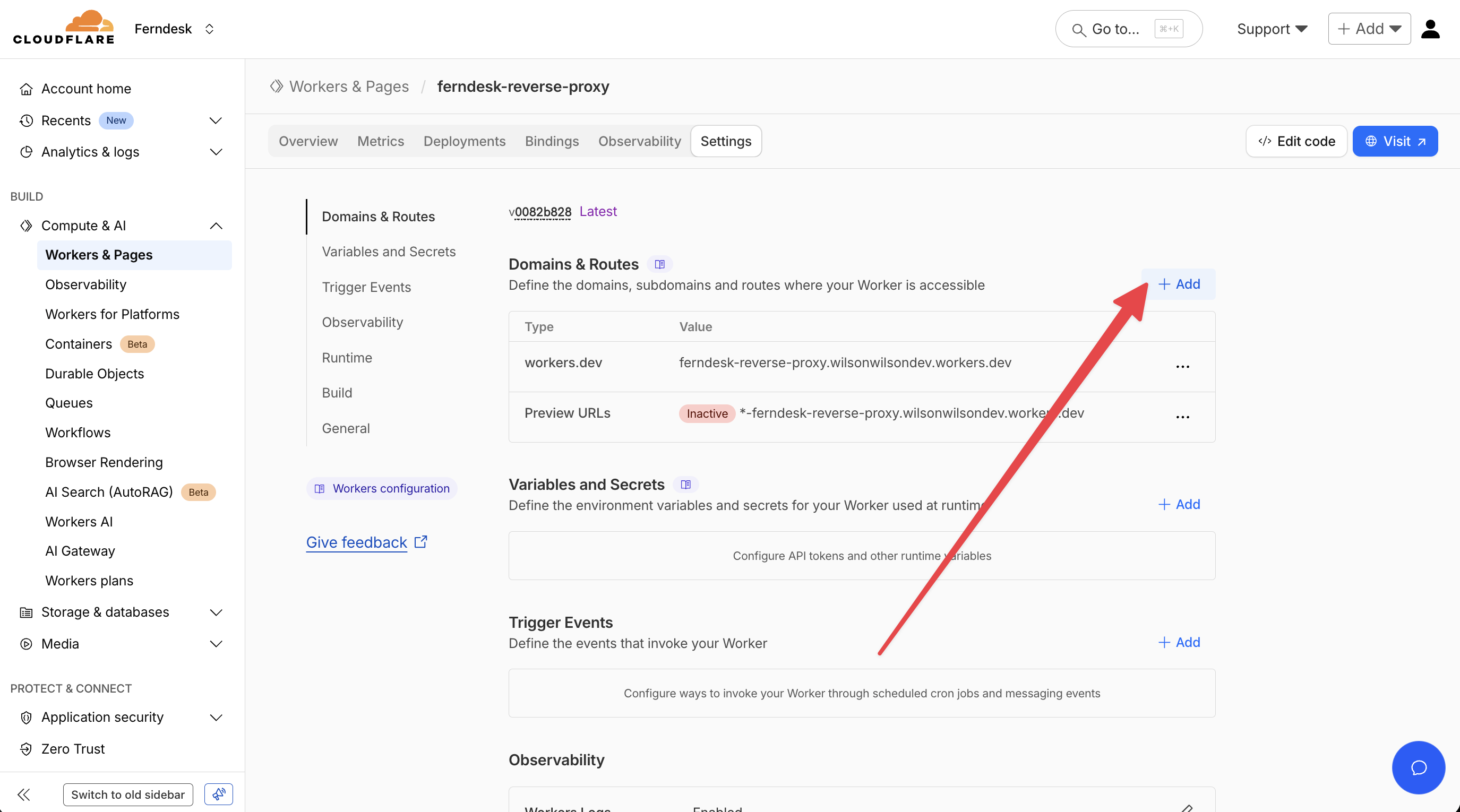Open the options menu for the workers.dev row
This screenshot has width=1460, height=812.
pos(1182,366)
